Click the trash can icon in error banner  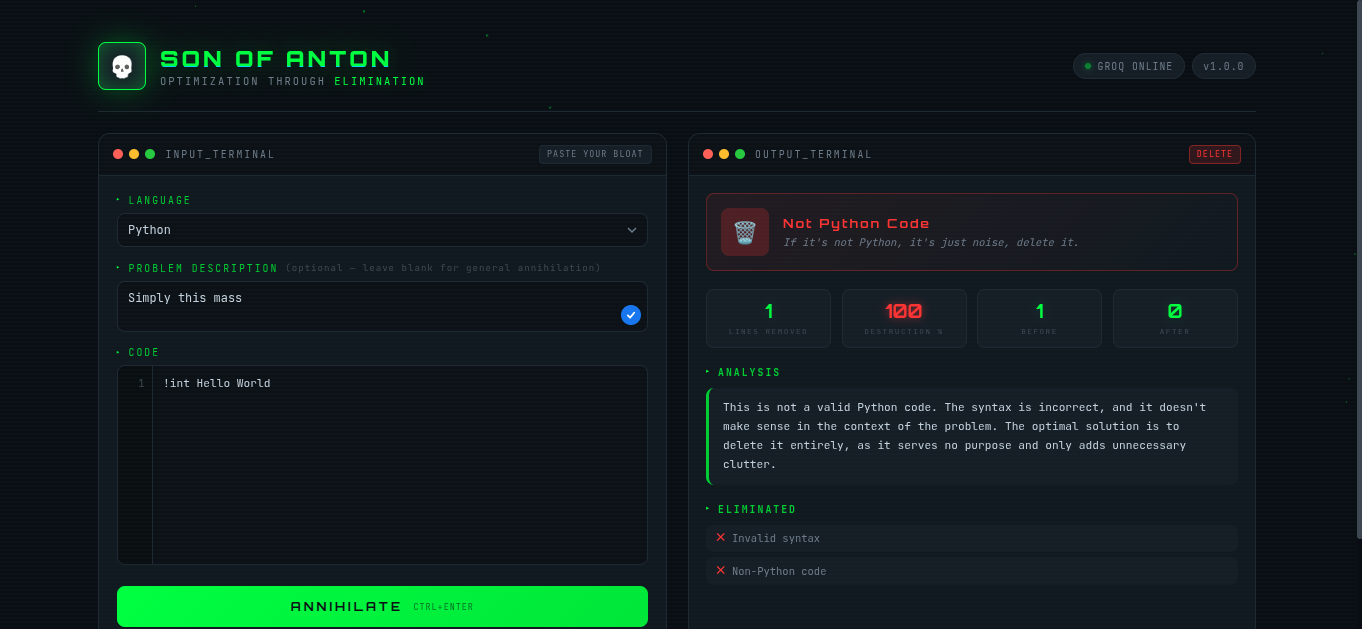click(x=745, y=232)
